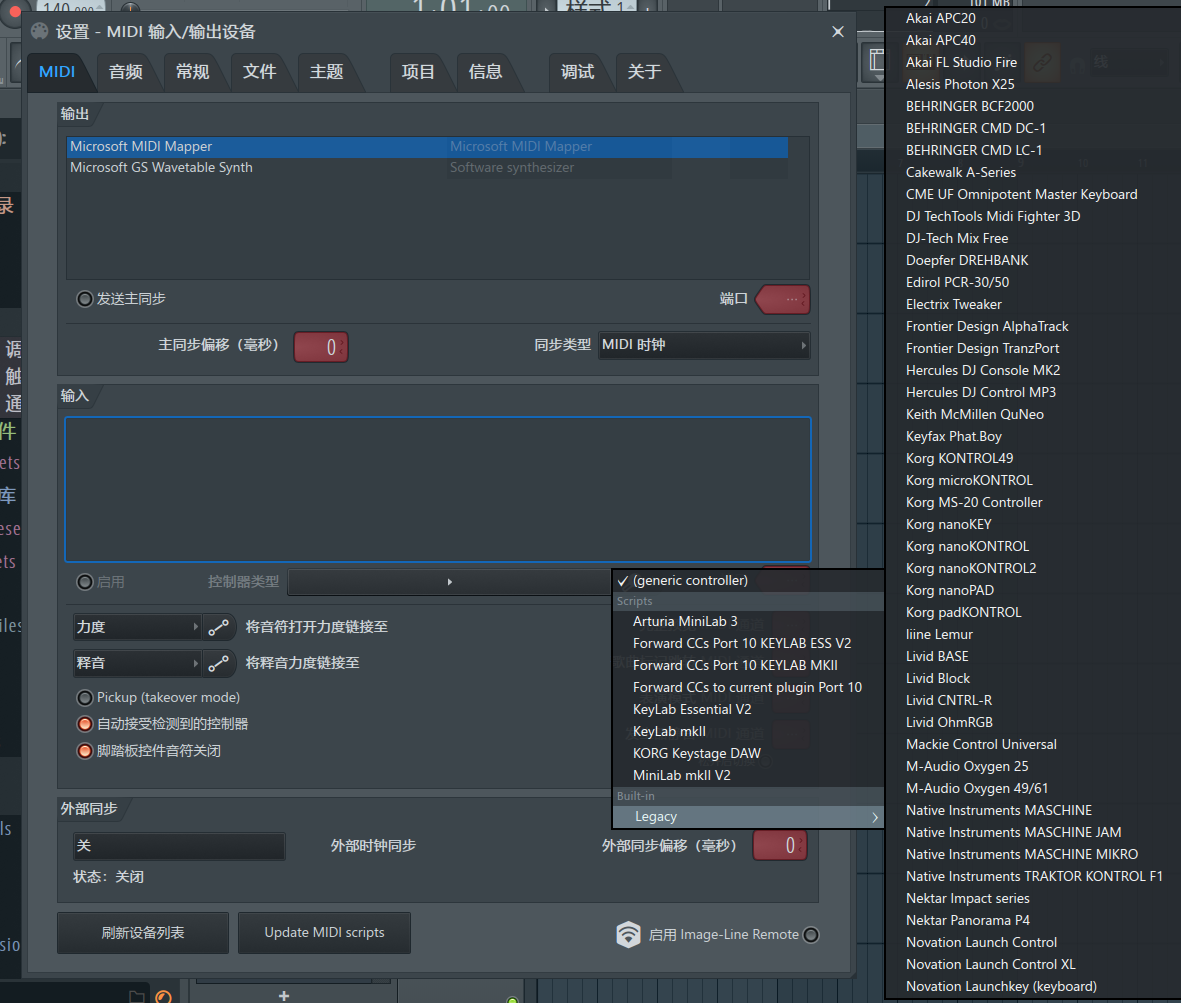Select Forward CCs Port 10 KEYLAB MKII

pos(749,666)
